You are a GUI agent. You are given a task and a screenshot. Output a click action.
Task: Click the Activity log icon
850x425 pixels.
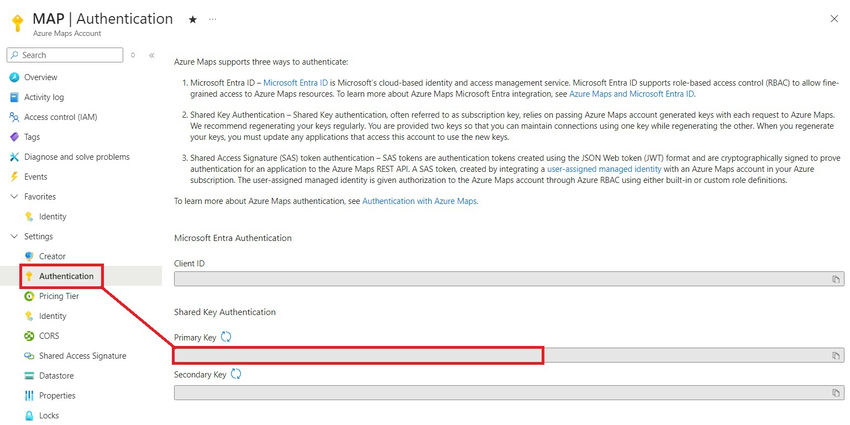point(15,97)
